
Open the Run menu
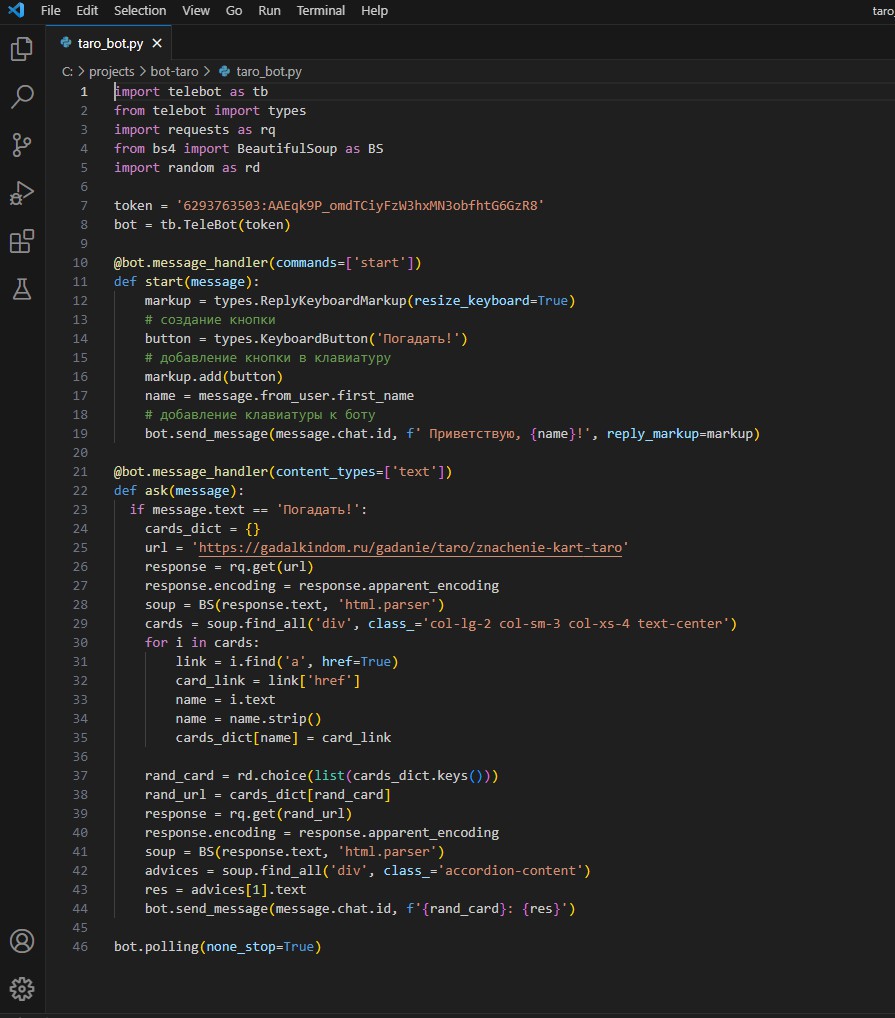(x=269, y=10)
